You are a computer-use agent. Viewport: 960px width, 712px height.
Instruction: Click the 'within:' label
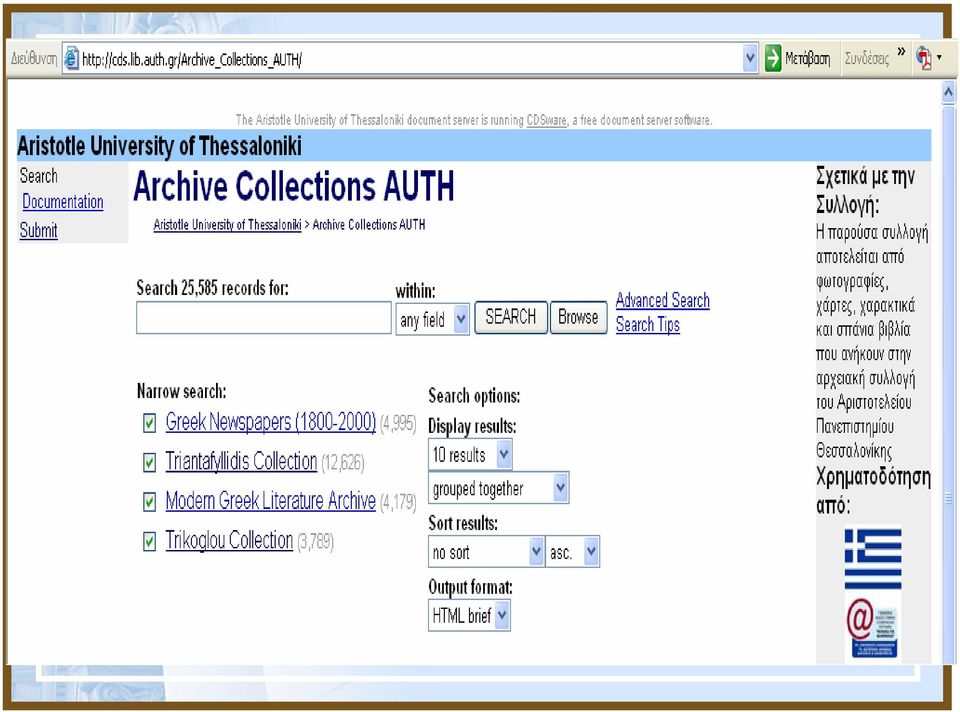click(x=416, y=291)
